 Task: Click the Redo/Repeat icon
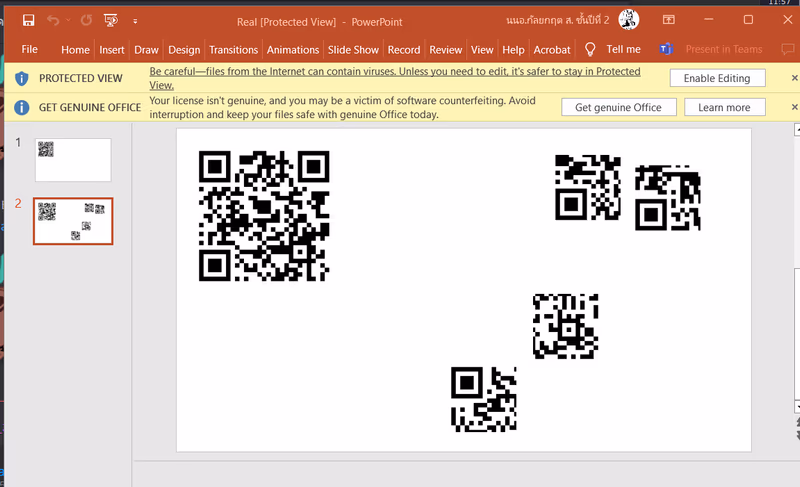[86, 20]
